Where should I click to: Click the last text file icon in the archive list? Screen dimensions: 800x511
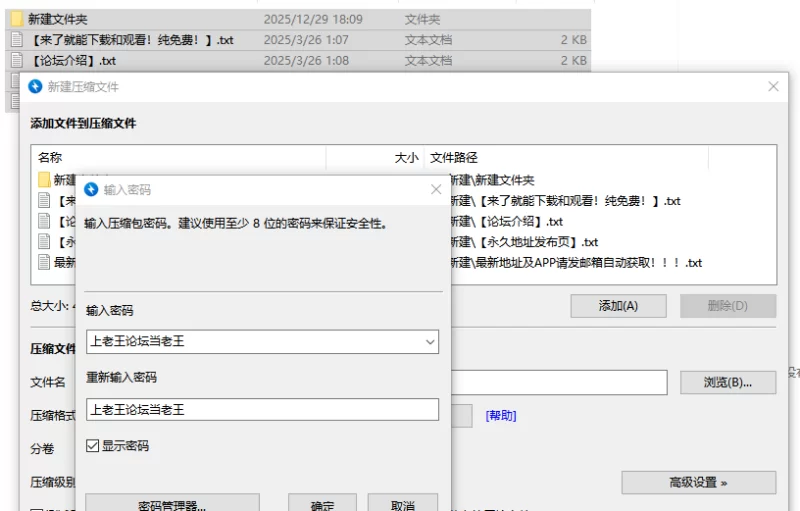(44, 262)
